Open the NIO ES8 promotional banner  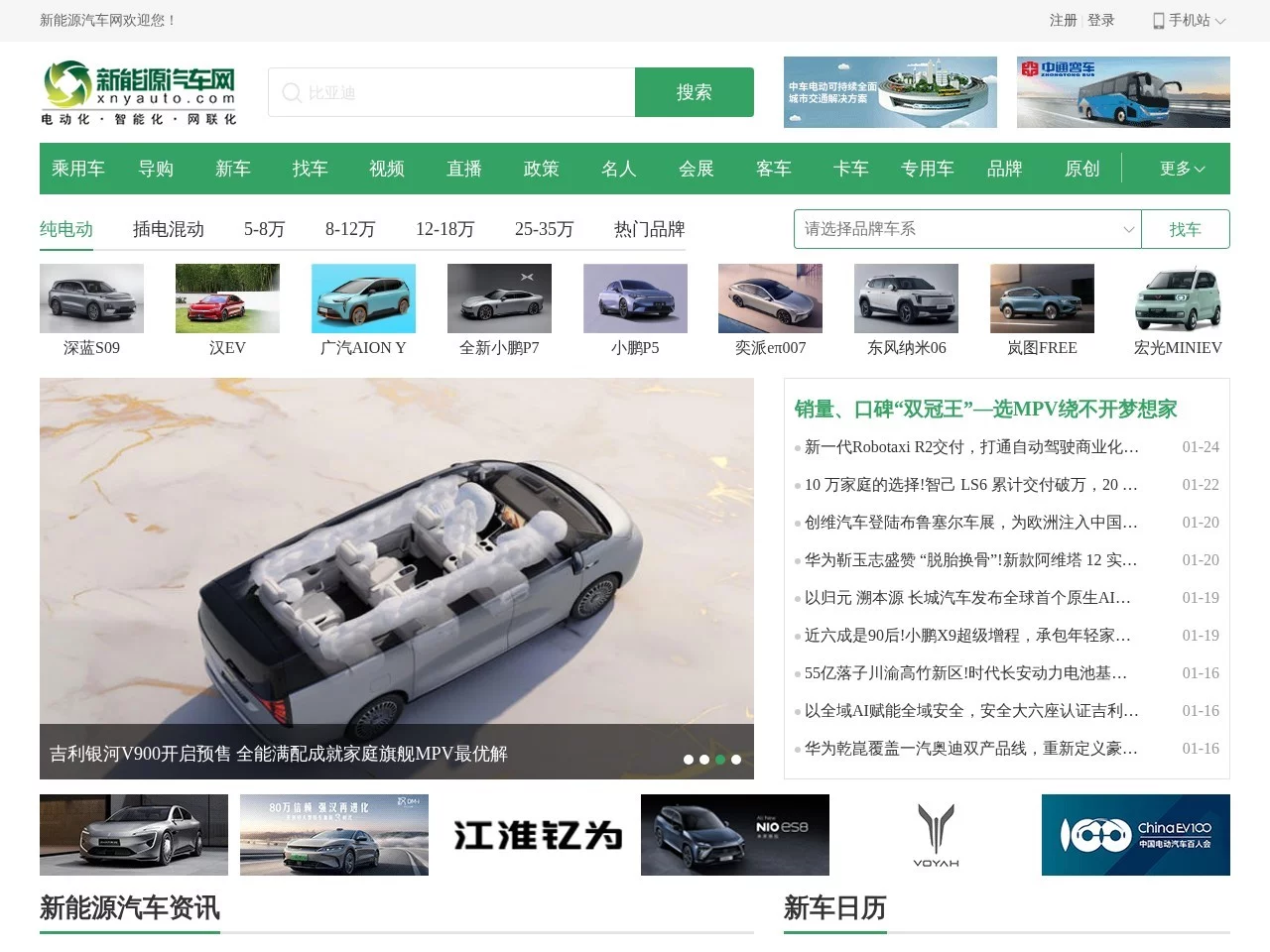[735, 834]
